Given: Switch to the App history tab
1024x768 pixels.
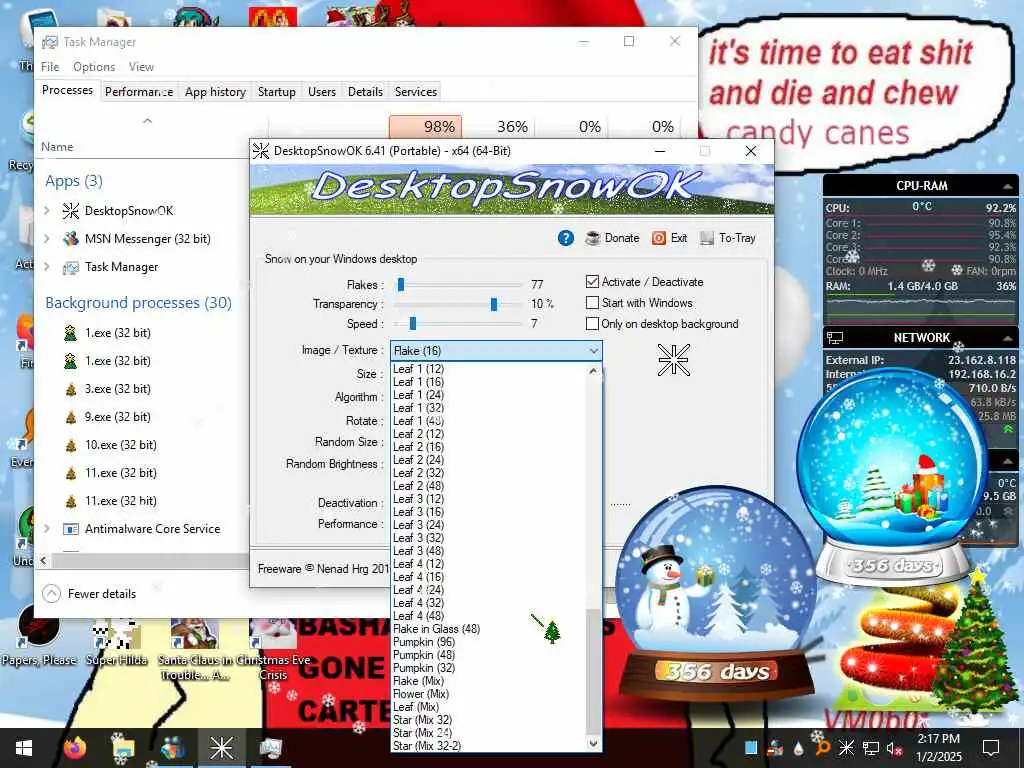Looking at the screenshot, I should (216, 92).
